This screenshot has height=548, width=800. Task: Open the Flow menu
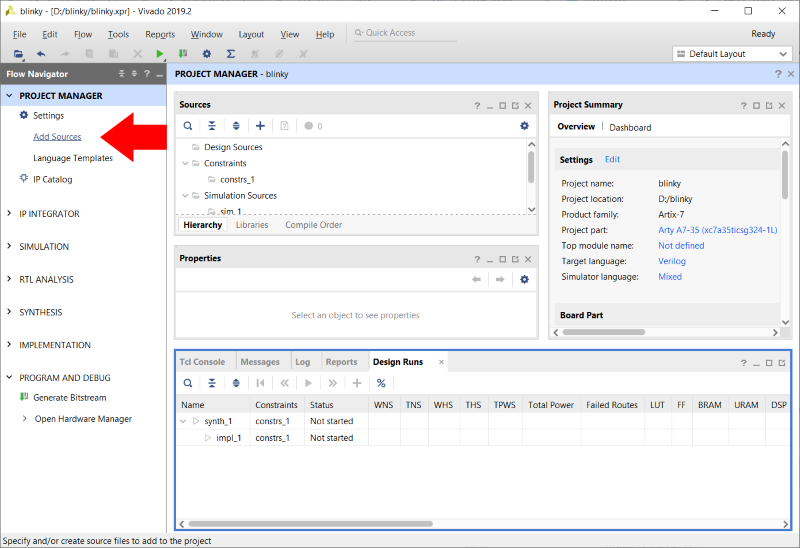click(x=83, y=34)
